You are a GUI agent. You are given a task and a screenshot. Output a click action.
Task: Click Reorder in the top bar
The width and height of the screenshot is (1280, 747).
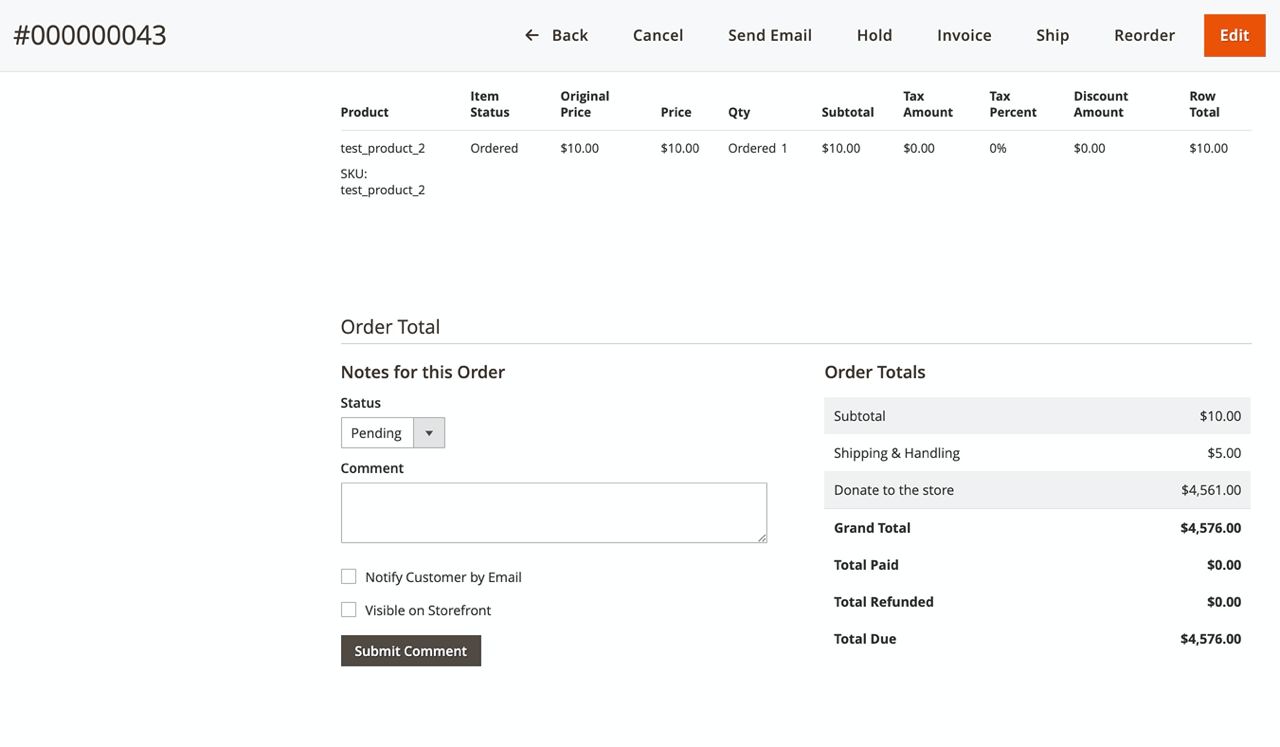[x=1144, y=35]
